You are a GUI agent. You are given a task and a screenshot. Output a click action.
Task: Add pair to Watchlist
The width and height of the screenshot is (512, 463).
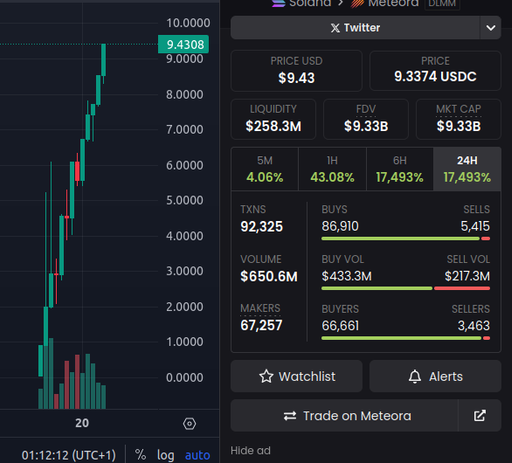click(x=296, y=376)
